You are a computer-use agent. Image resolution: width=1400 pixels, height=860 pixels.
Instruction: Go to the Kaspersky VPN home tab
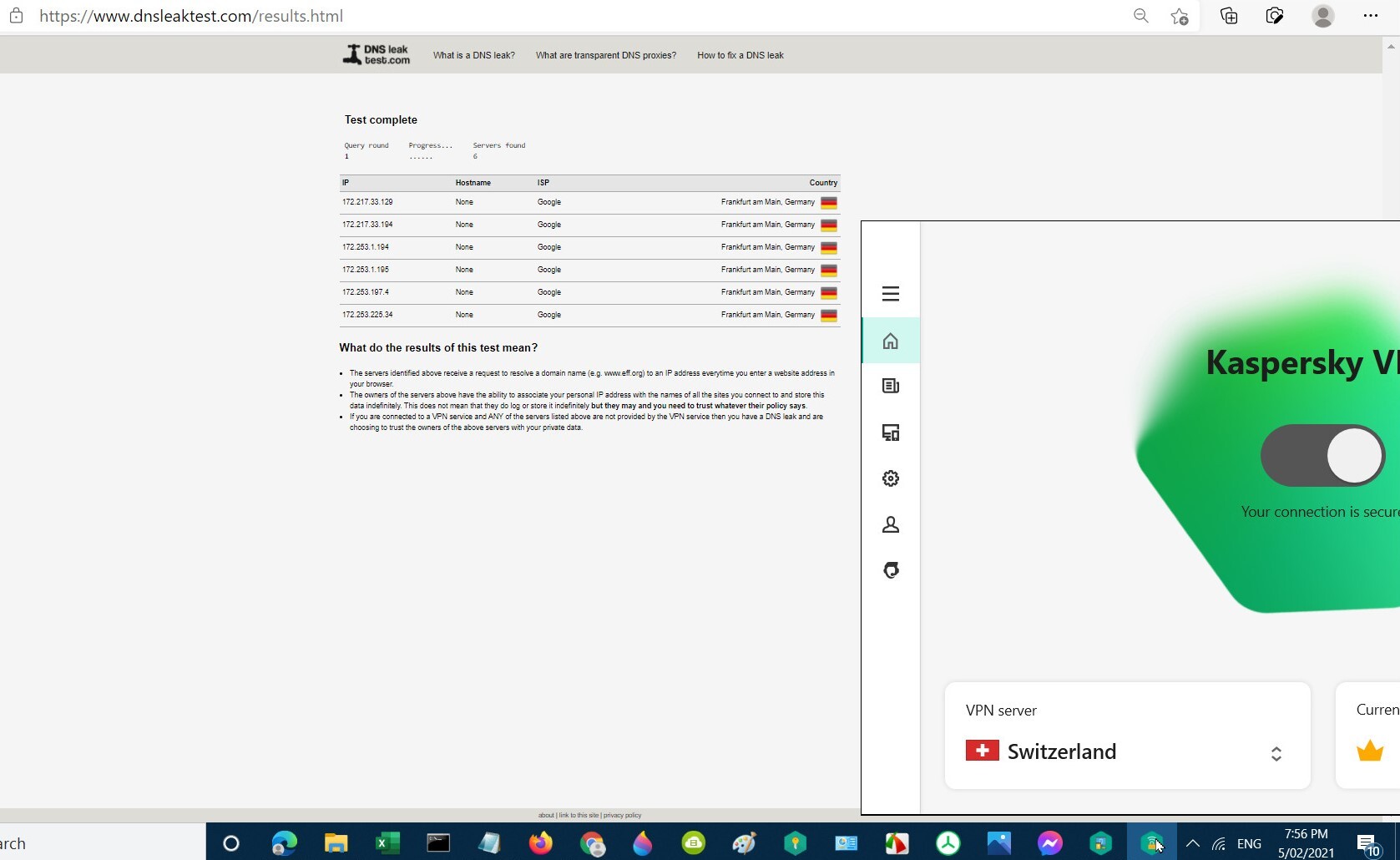[x=891, y=341]
